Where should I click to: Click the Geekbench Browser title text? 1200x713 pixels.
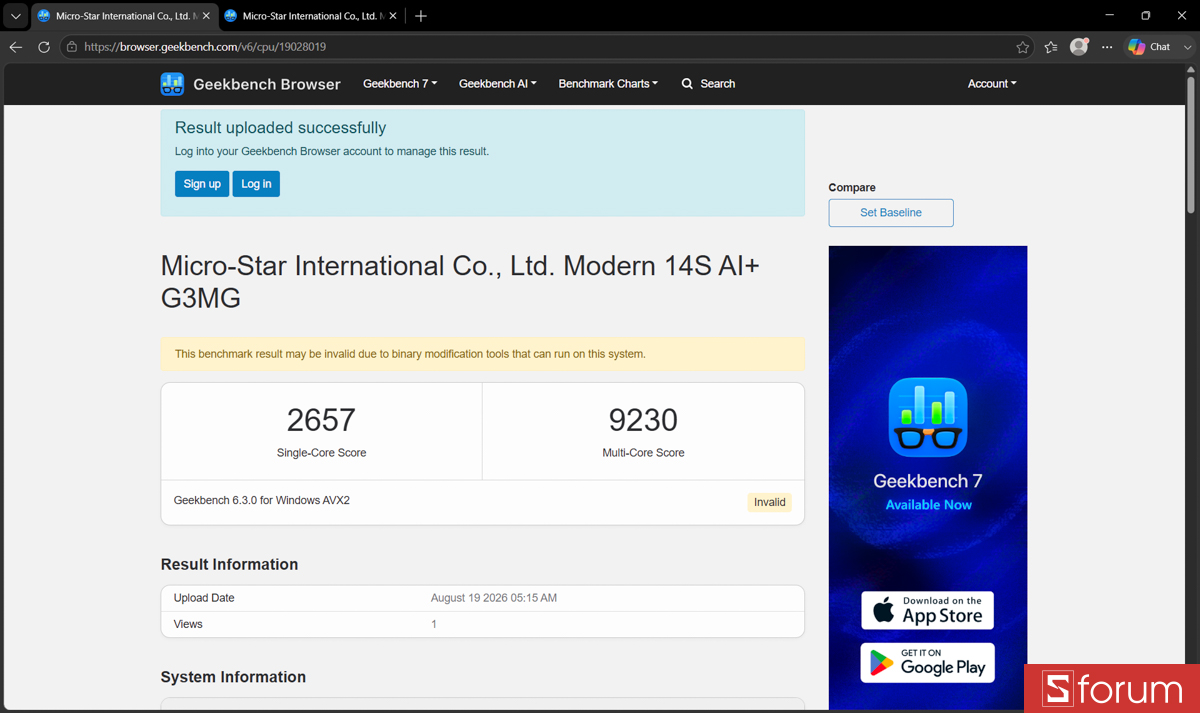point(267,84)
